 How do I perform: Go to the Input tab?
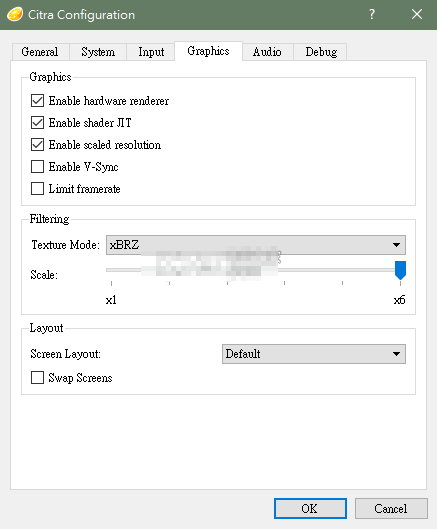point(151,52)
